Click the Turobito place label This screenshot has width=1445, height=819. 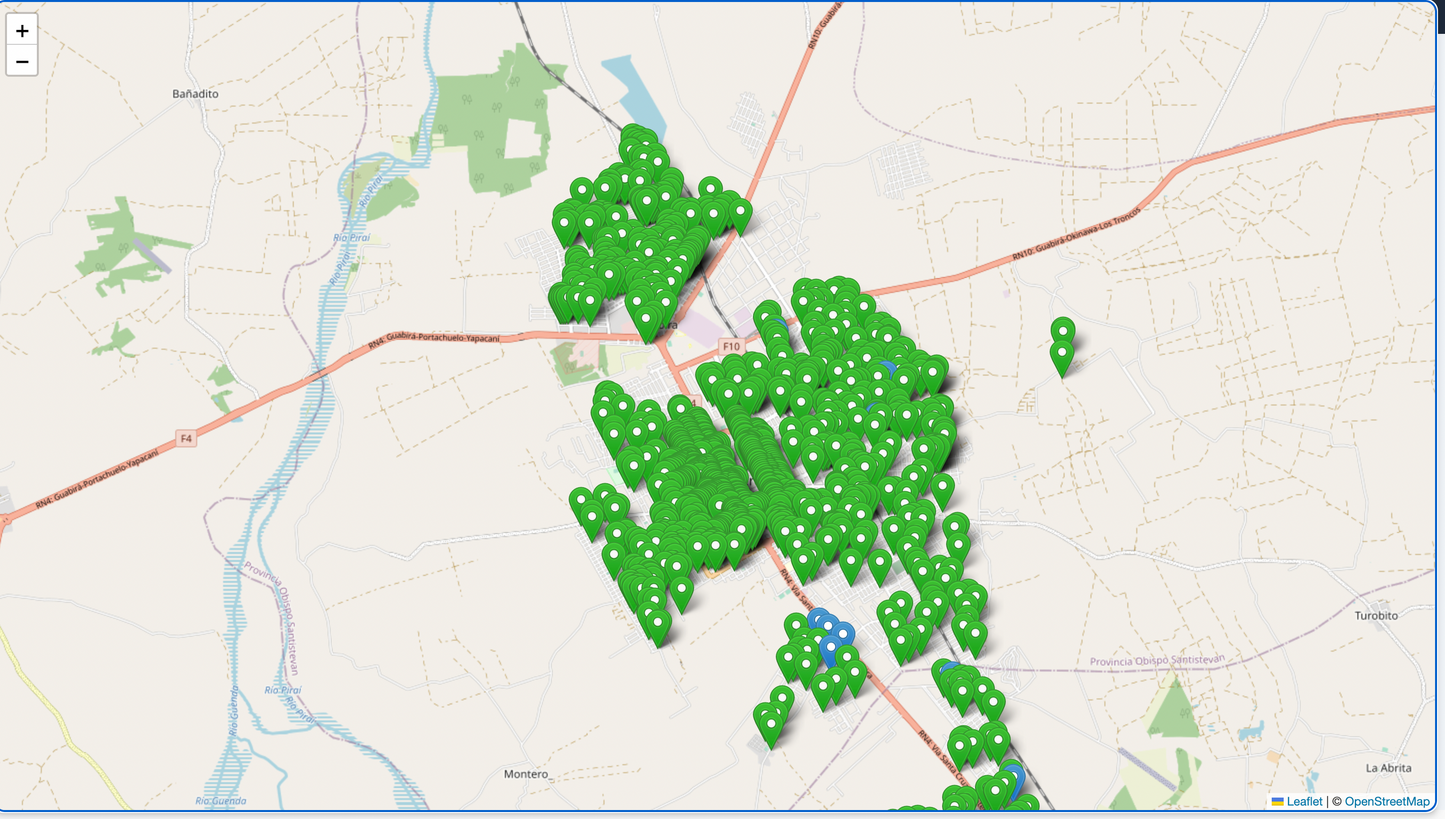click(x=1376, y=616)
